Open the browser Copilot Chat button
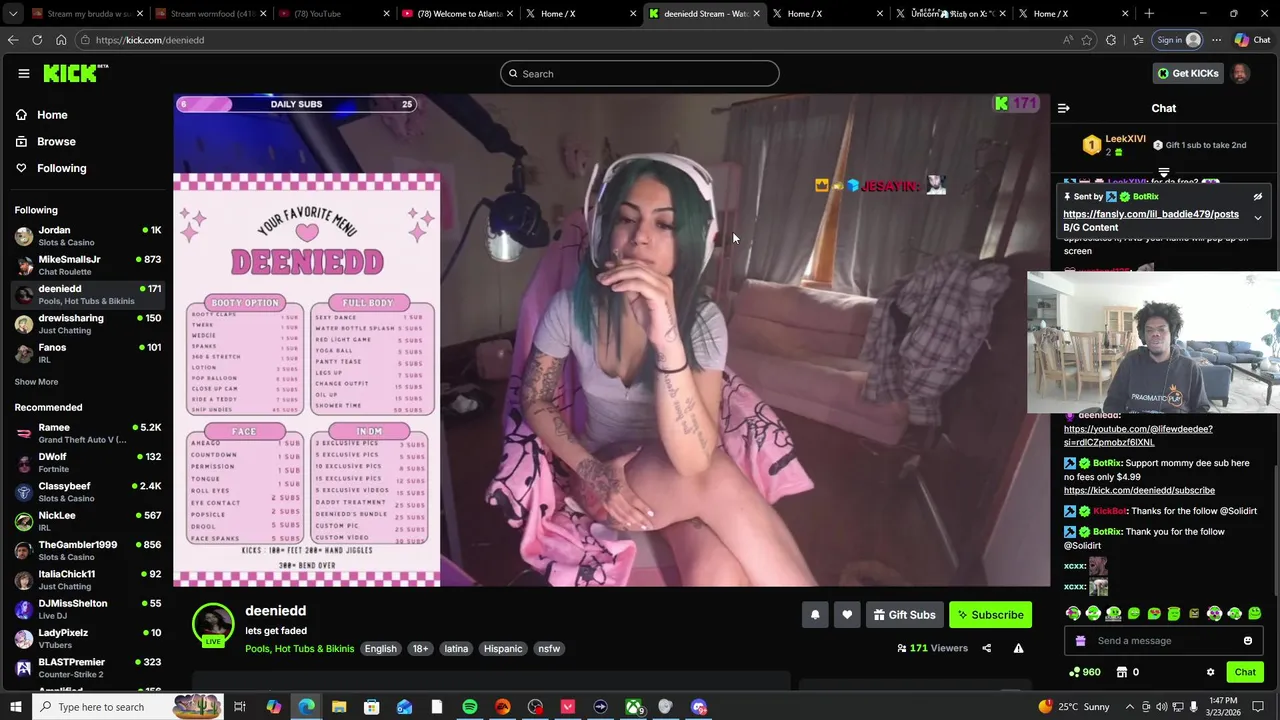 click(x=1252, y=40)
